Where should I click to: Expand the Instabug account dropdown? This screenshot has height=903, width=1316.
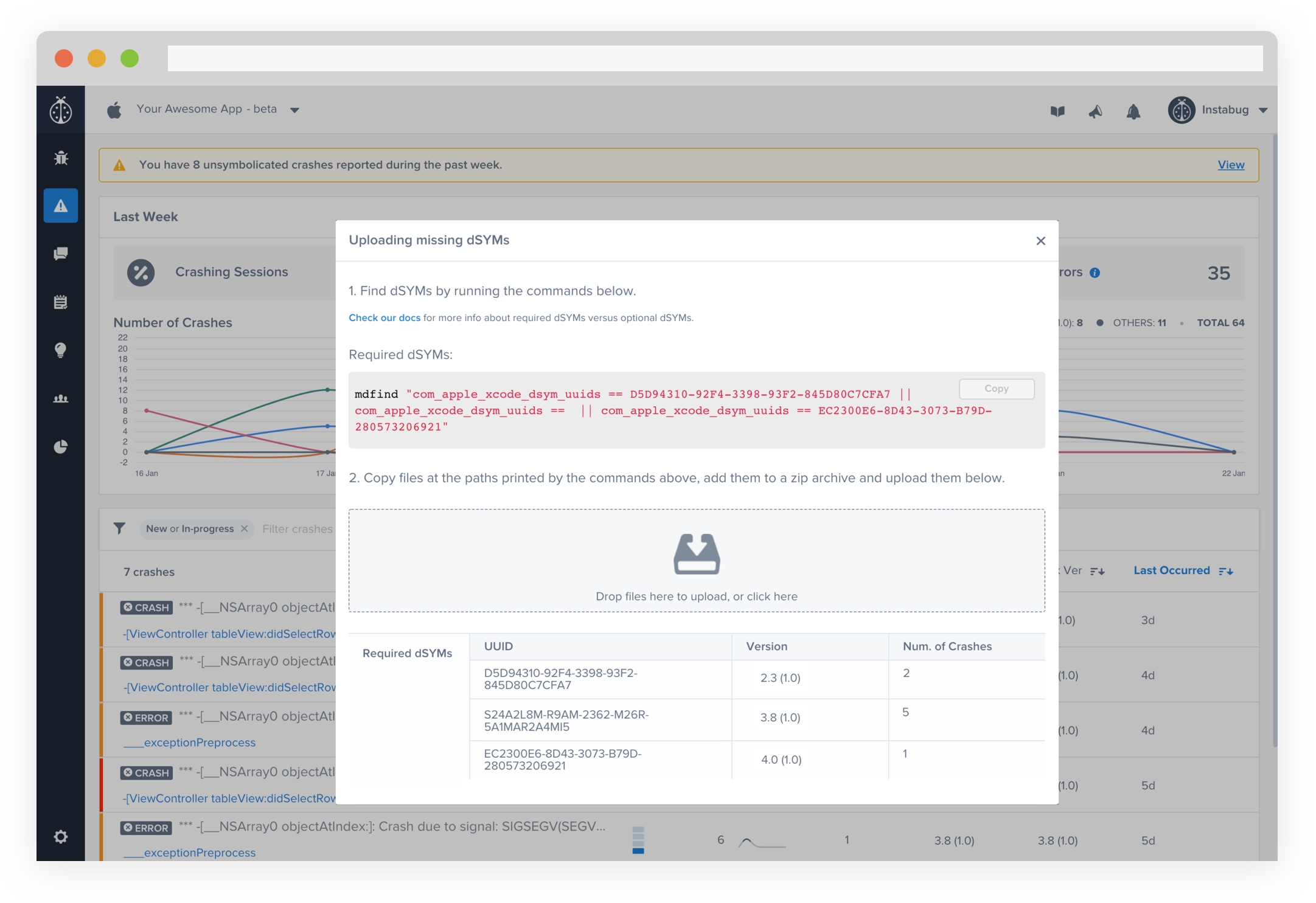click(x=1263, y=110)
